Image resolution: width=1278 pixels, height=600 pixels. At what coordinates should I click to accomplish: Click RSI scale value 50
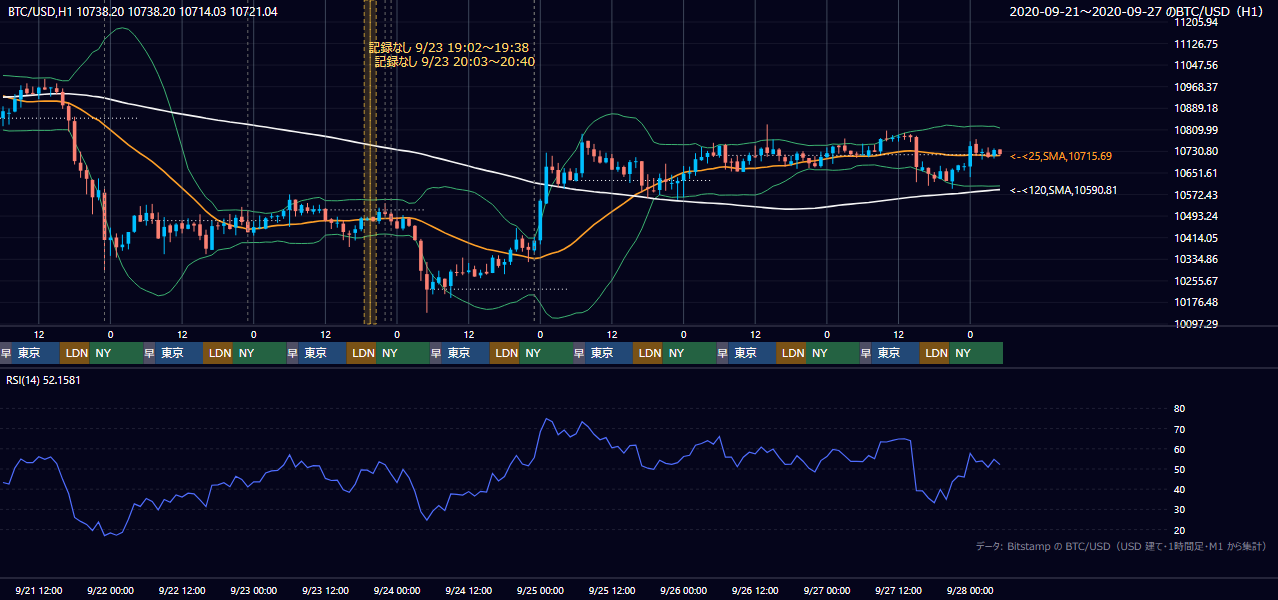click(x=1180, y=469)
